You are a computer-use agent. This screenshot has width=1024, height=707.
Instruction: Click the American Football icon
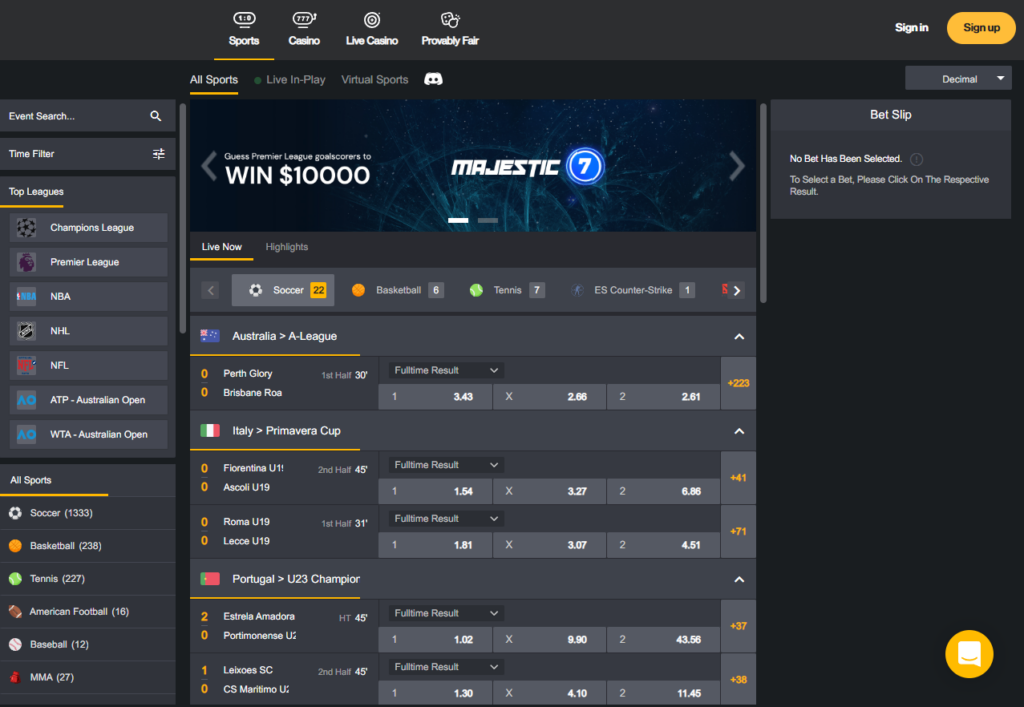point(15,612)
